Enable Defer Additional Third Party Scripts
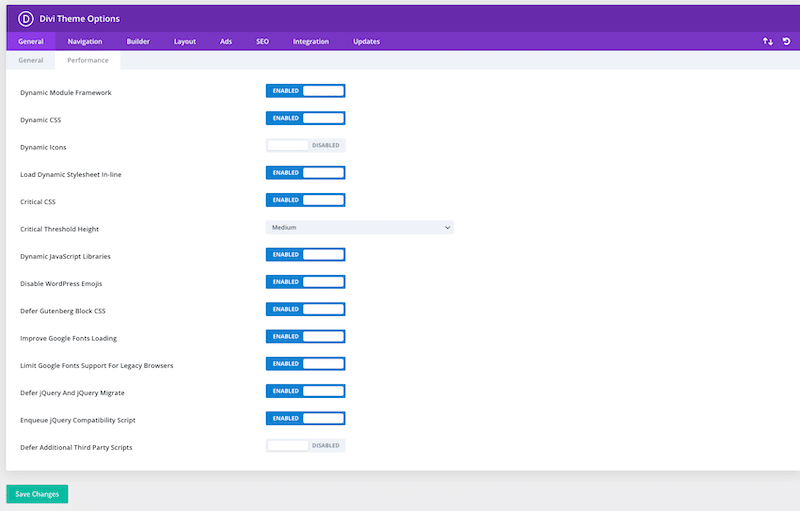This screenshot has height=511, width=800. click(305, 446)
